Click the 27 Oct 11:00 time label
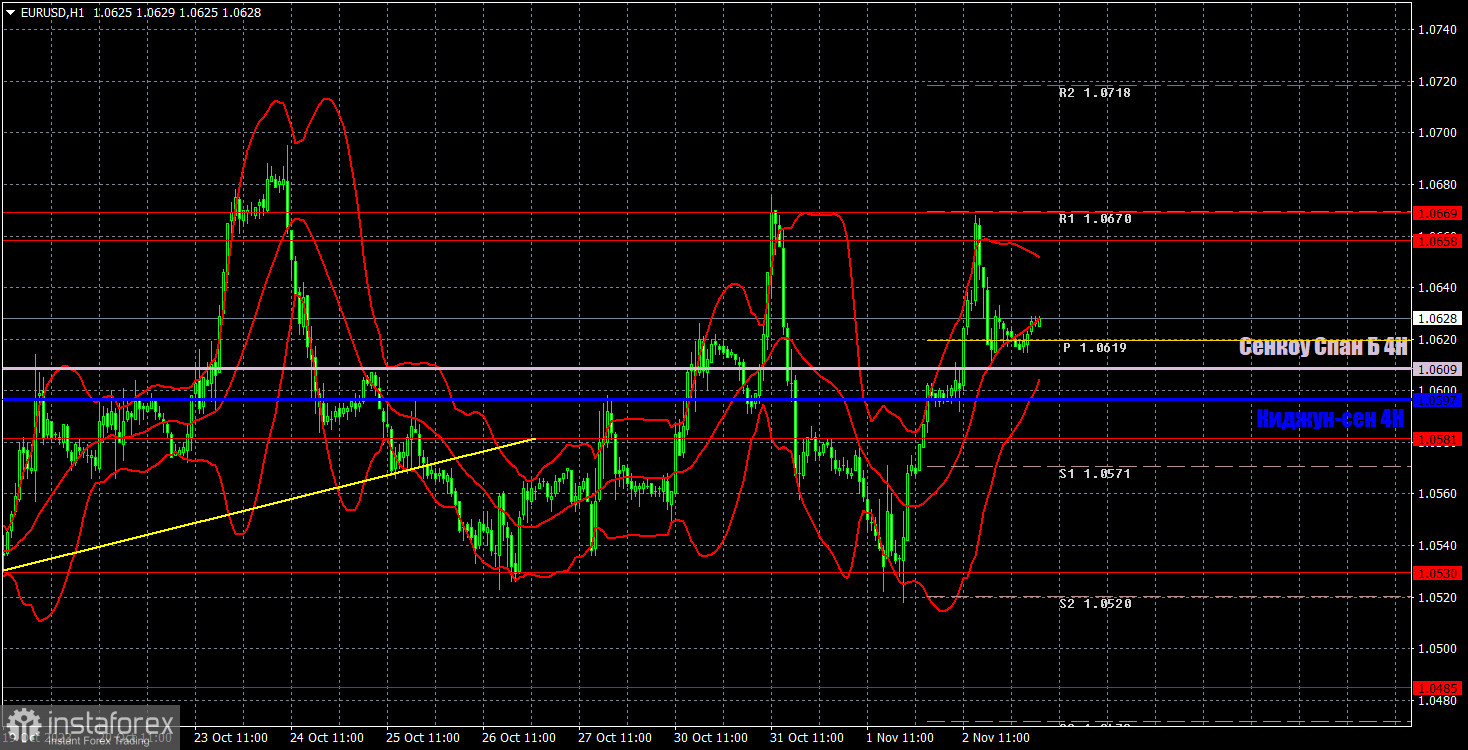The height and width of the screenshot is (750, 1468). click(614, 738)
